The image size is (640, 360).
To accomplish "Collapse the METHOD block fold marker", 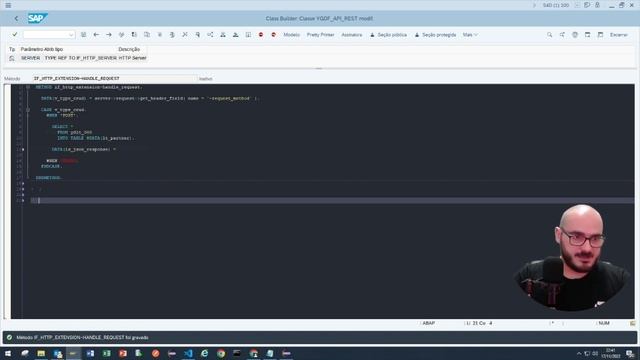I will (28, 87).
